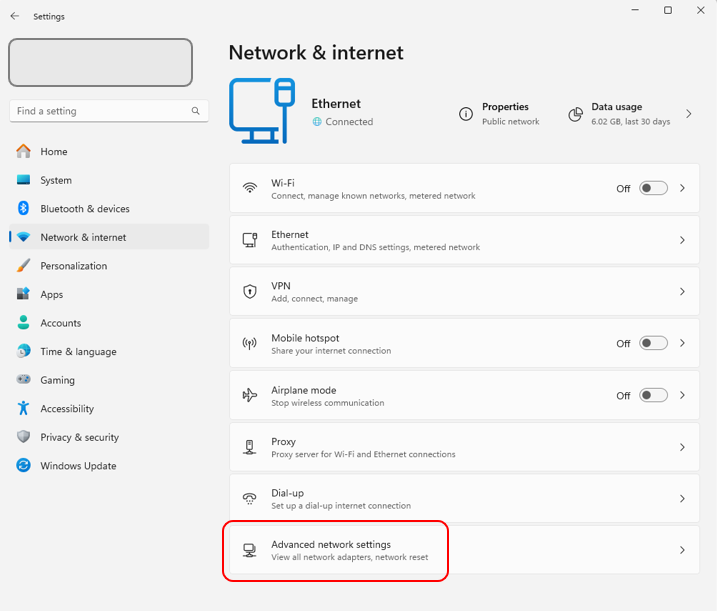717x611 pixels.
Task: Click the Find a setting search box
Action: [100, 111]
